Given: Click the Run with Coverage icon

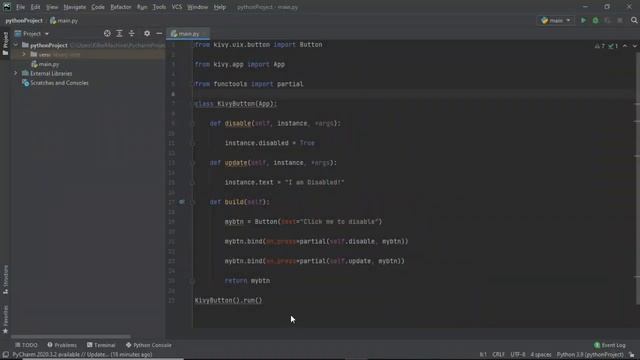Looking at the screenshot, I should pyautogui.click(x=607, y=20).
